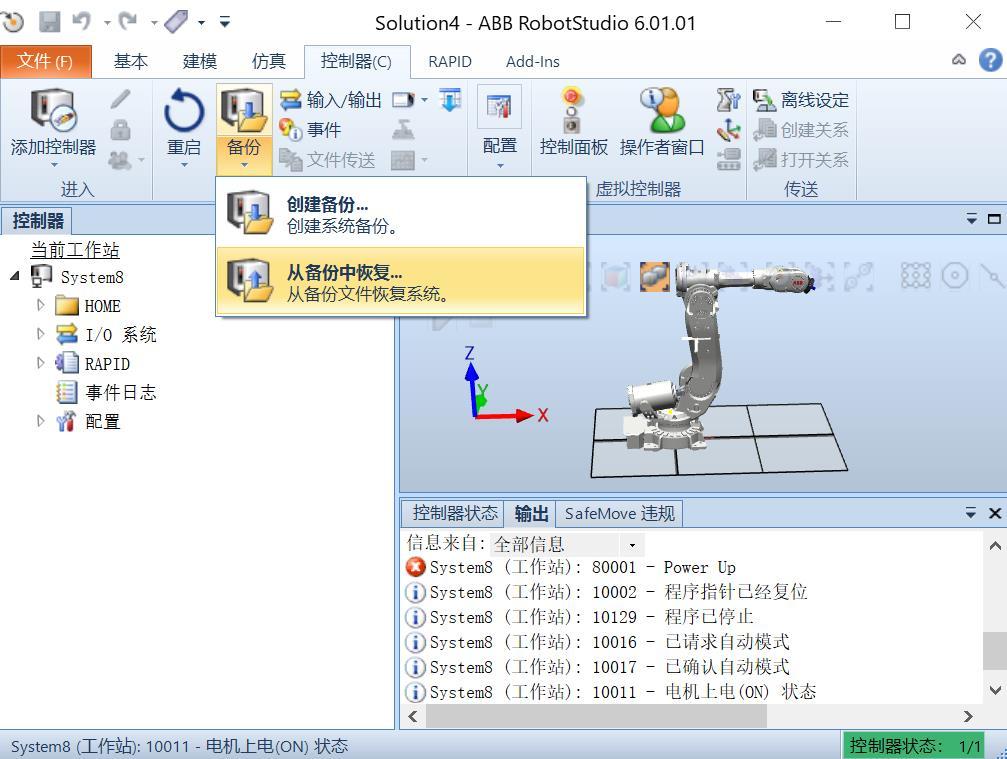Click Offline Settings (离线设定)
Screen dimensions: 1007x759
pos(801,100)
